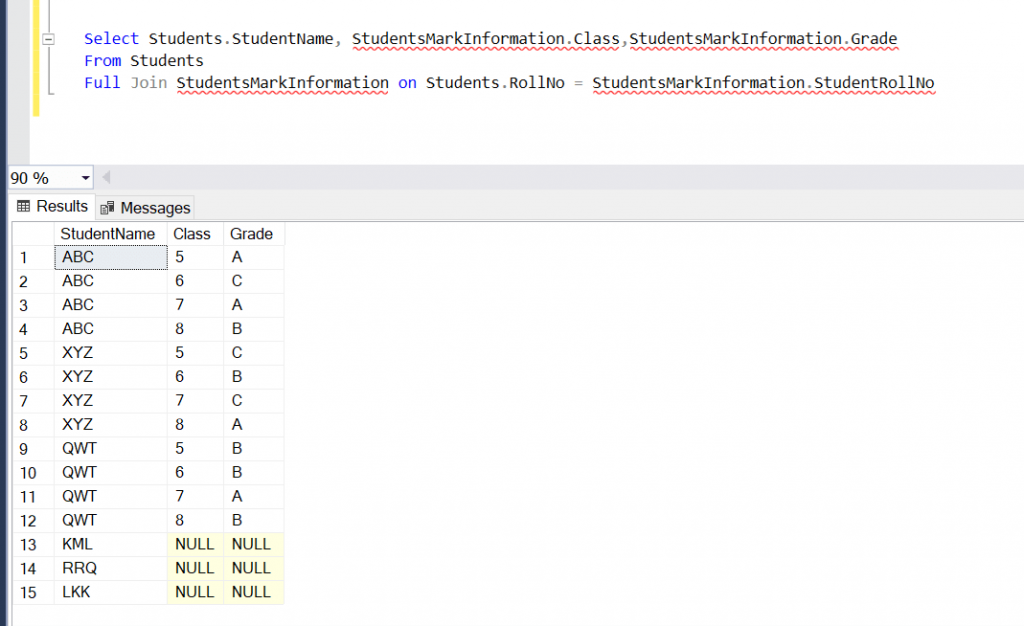Select row header 13 in the results grid

[x=30, y=544]
